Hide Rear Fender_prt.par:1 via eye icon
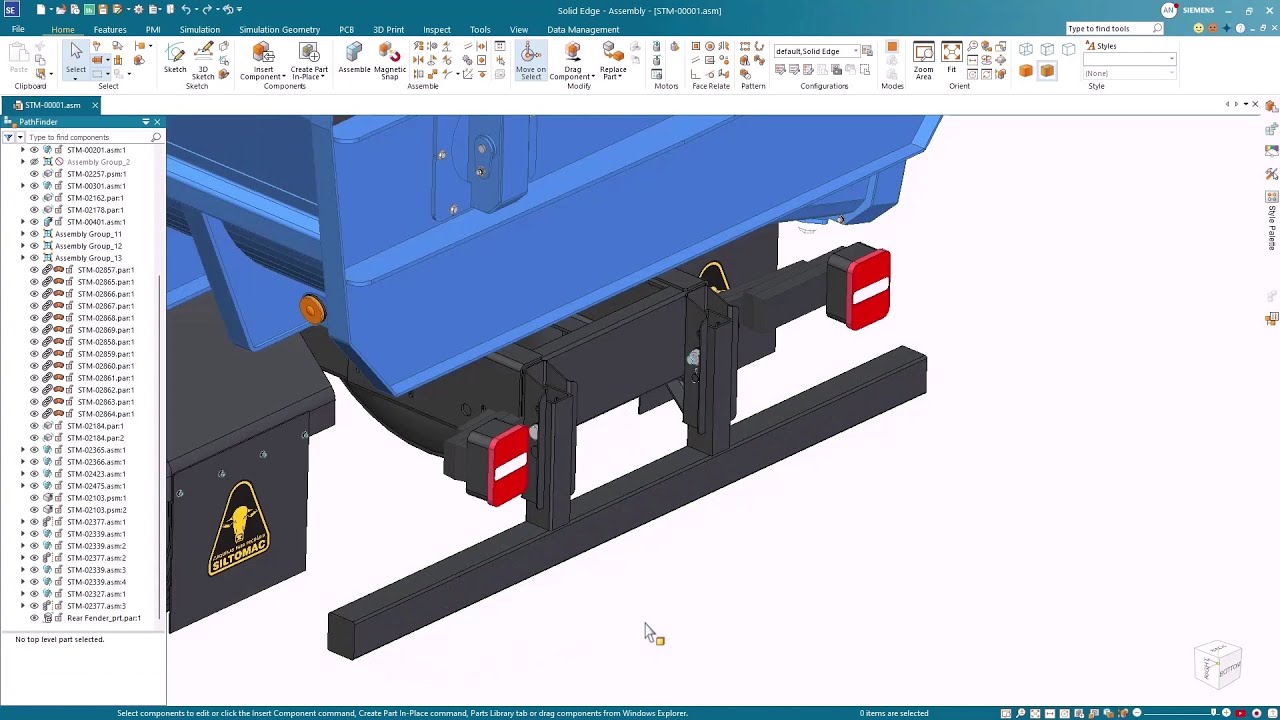Viewport: 1280px width, 720px height. pos(34,618)
